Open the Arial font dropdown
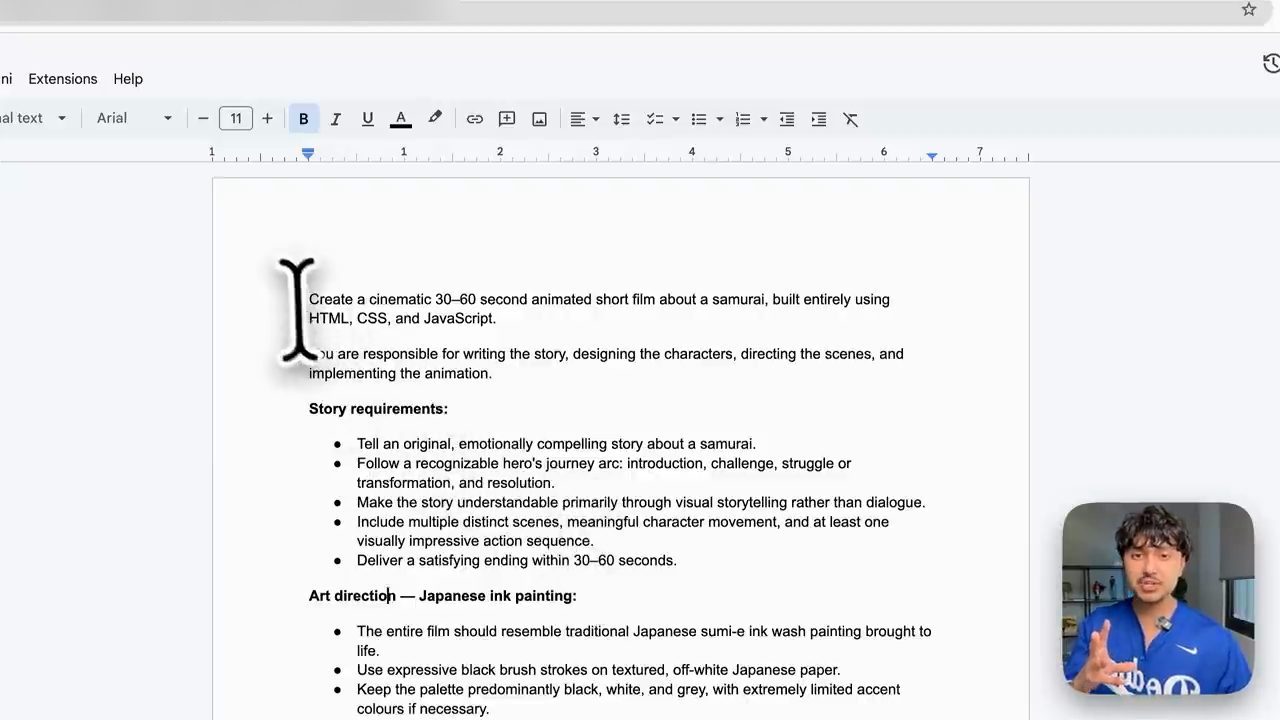Viewport: 1280px width, 720px height. point(134,118)
